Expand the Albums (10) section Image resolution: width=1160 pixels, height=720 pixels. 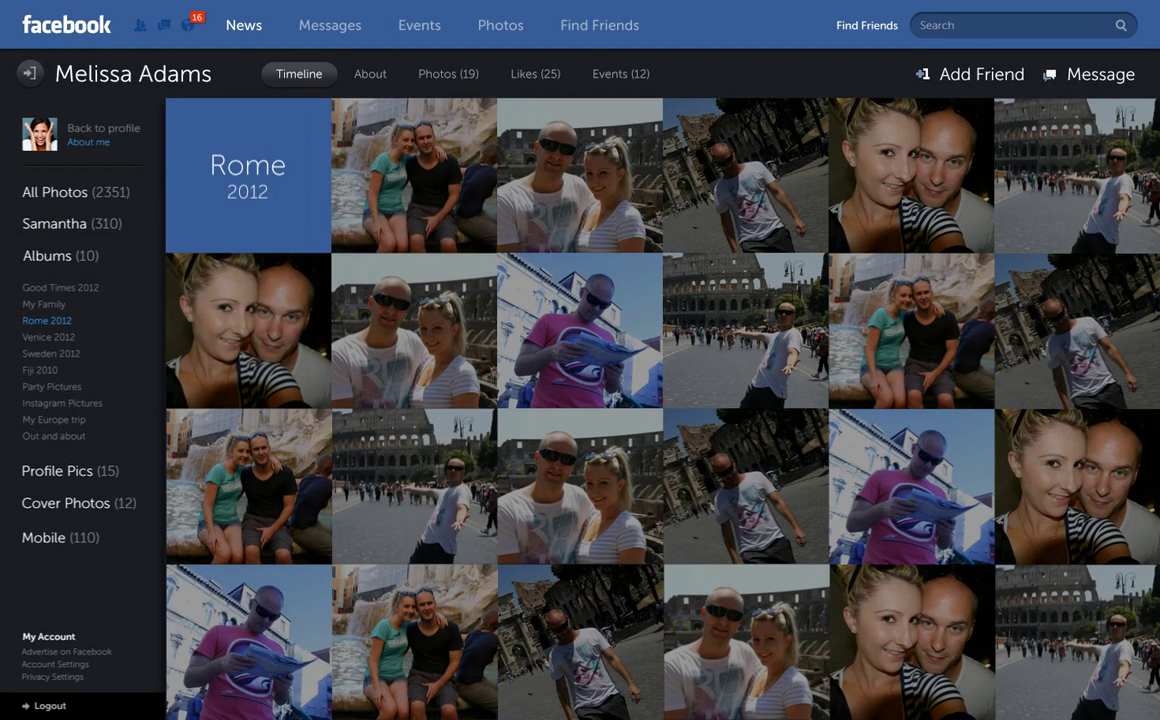60,256
